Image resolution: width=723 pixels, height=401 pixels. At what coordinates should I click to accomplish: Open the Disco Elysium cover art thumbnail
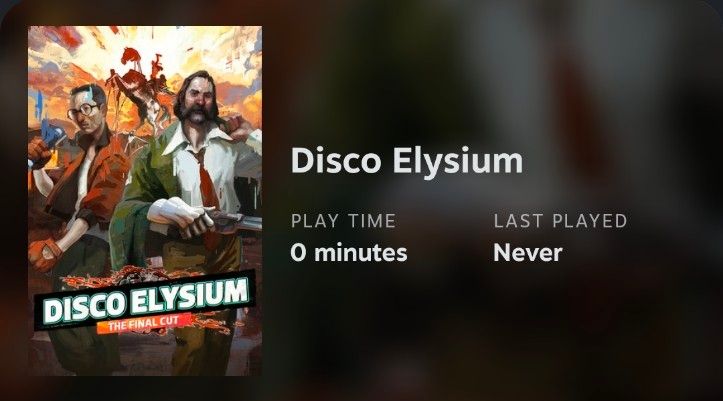(145, 200)
